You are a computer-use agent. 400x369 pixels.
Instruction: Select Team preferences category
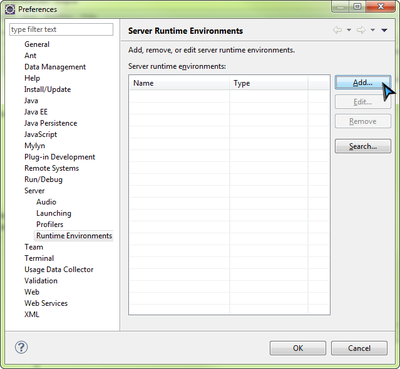pyautogui.click(x=34, y=247)
